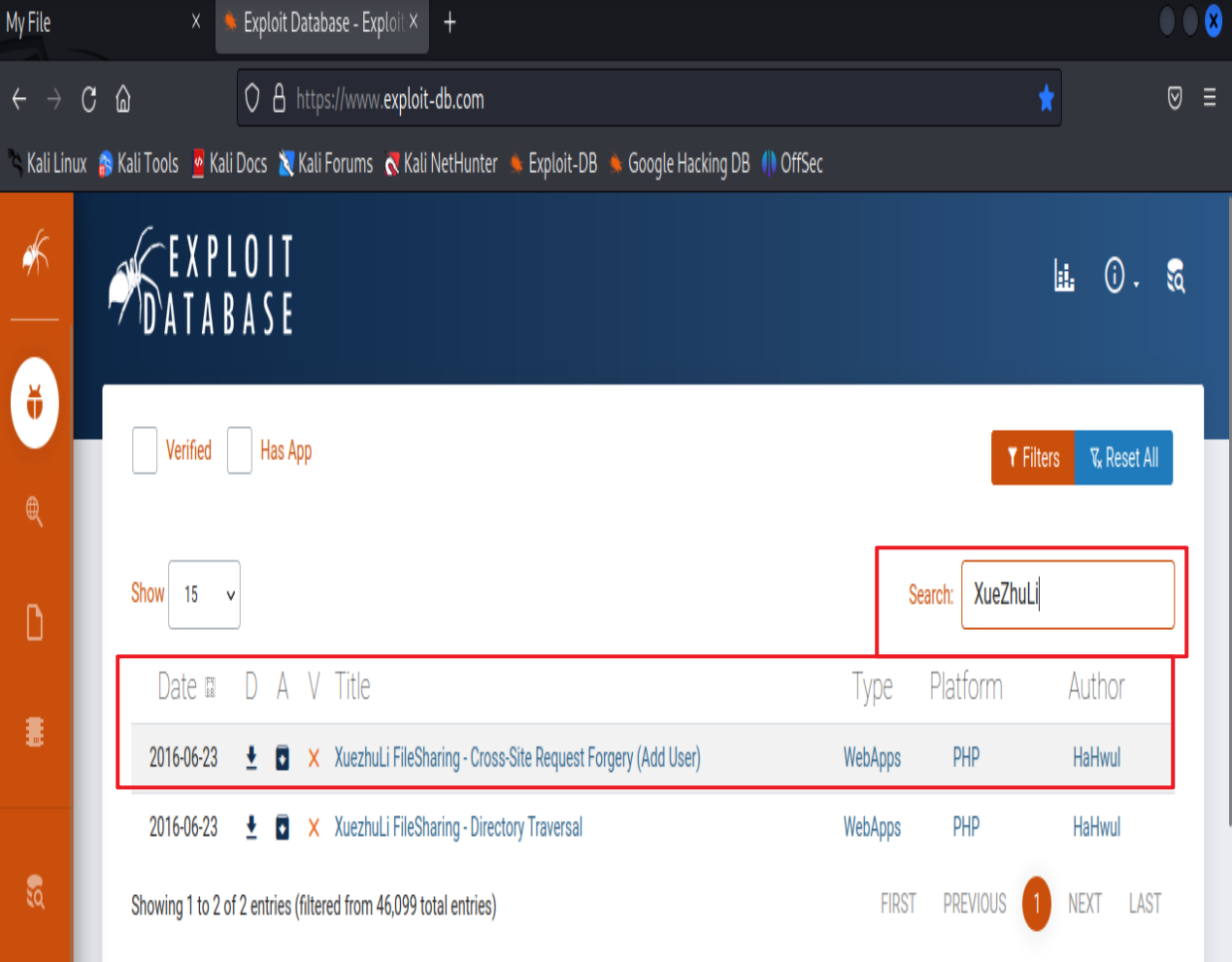Click the app icon in Cross-Site Request Forgery row

(283, 757)
